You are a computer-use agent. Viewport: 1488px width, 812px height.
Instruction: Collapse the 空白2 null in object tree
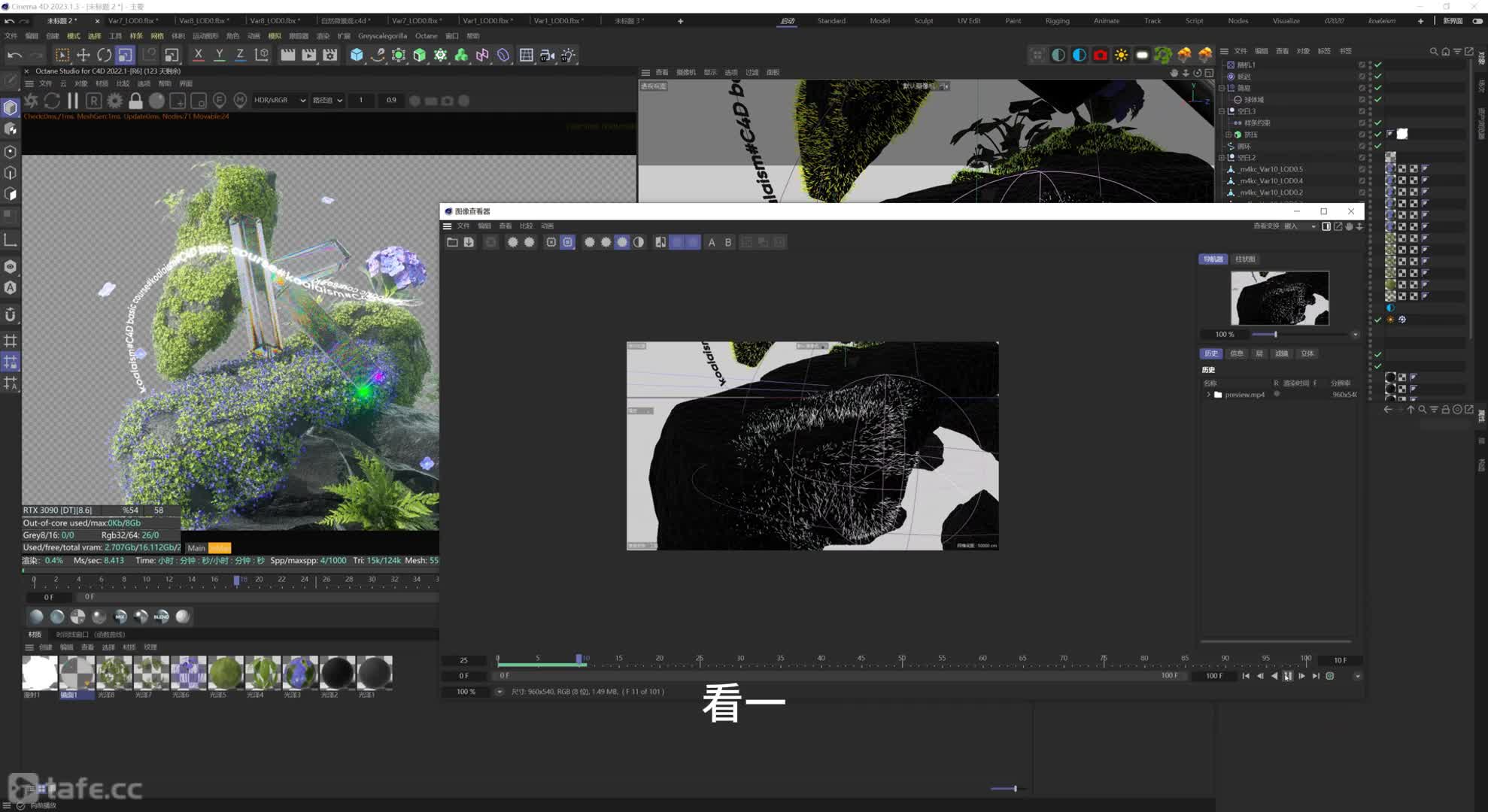click(1222, 158)
